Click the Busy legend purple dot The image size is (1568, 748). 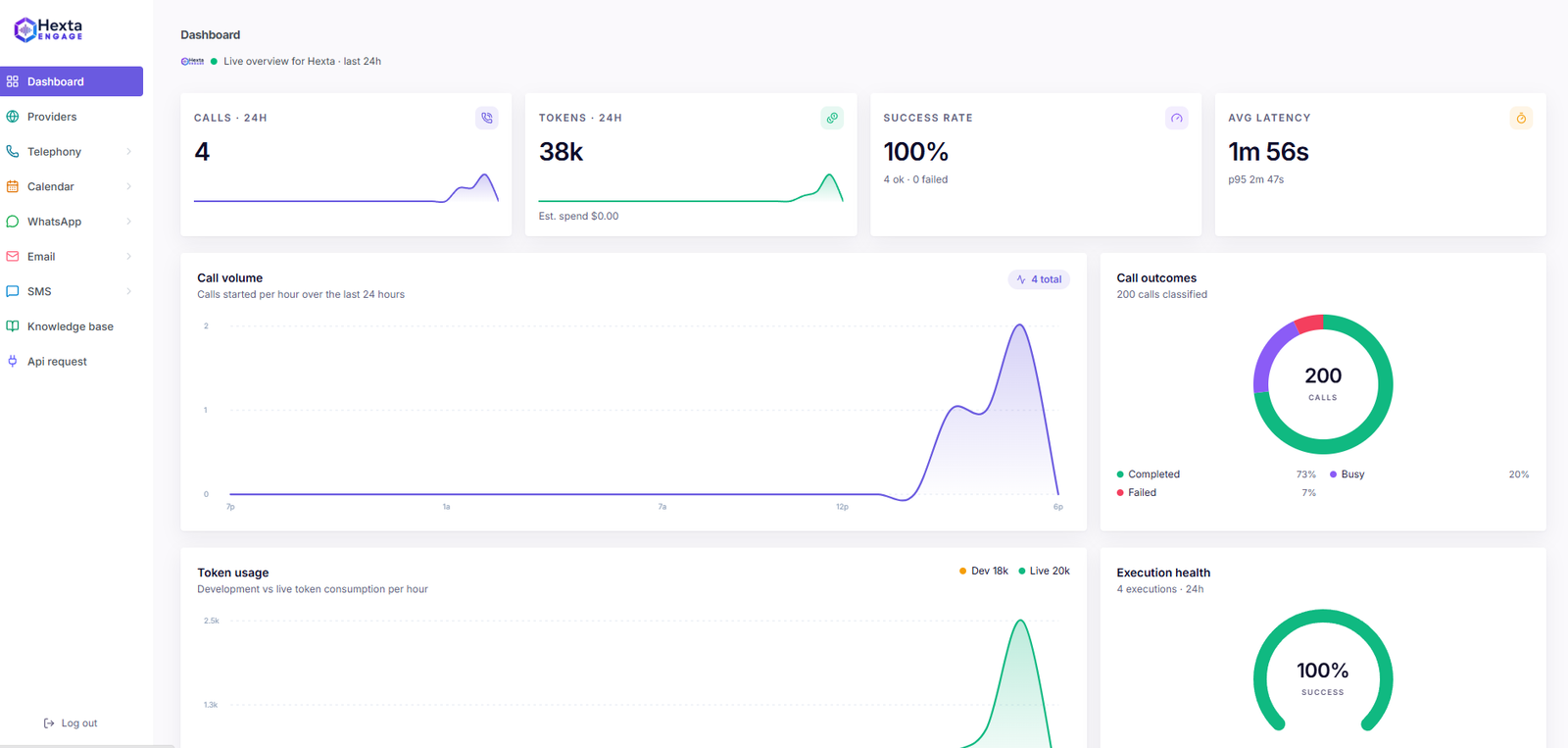(x=1333, y=474)
